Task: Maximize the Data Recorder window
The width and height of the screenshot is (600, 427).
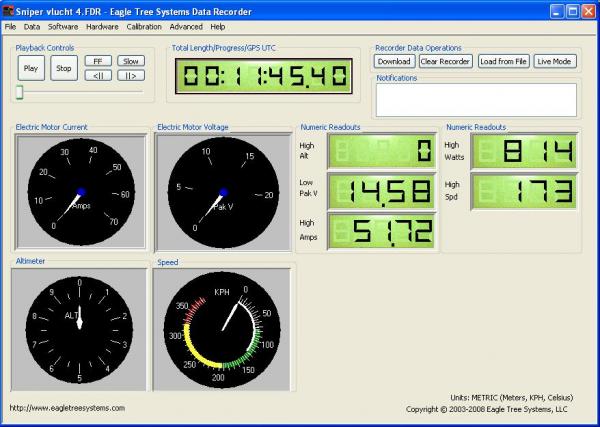Action: click(x=573, y=11)
